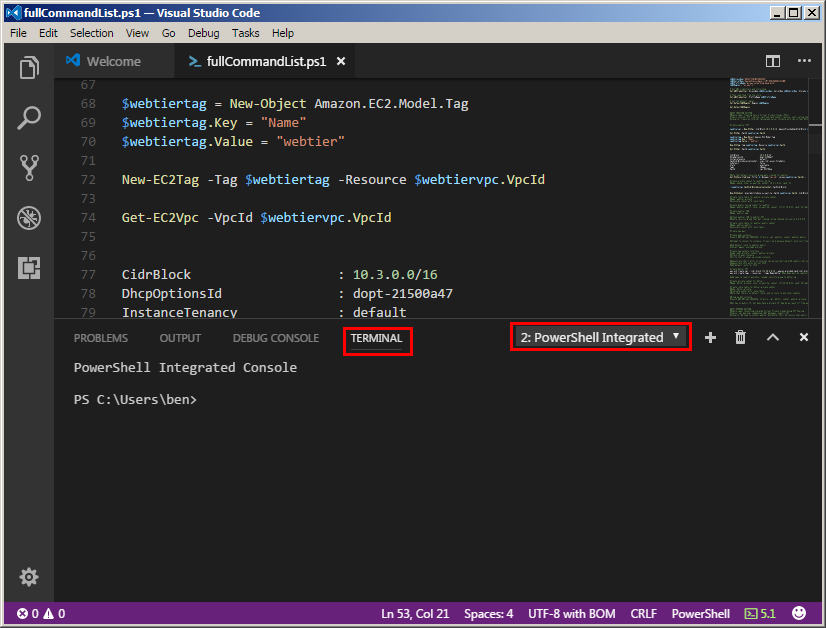Switch to the Problems panel tab
The height and width of the screenshot is (628, 826).
(101, 338)
